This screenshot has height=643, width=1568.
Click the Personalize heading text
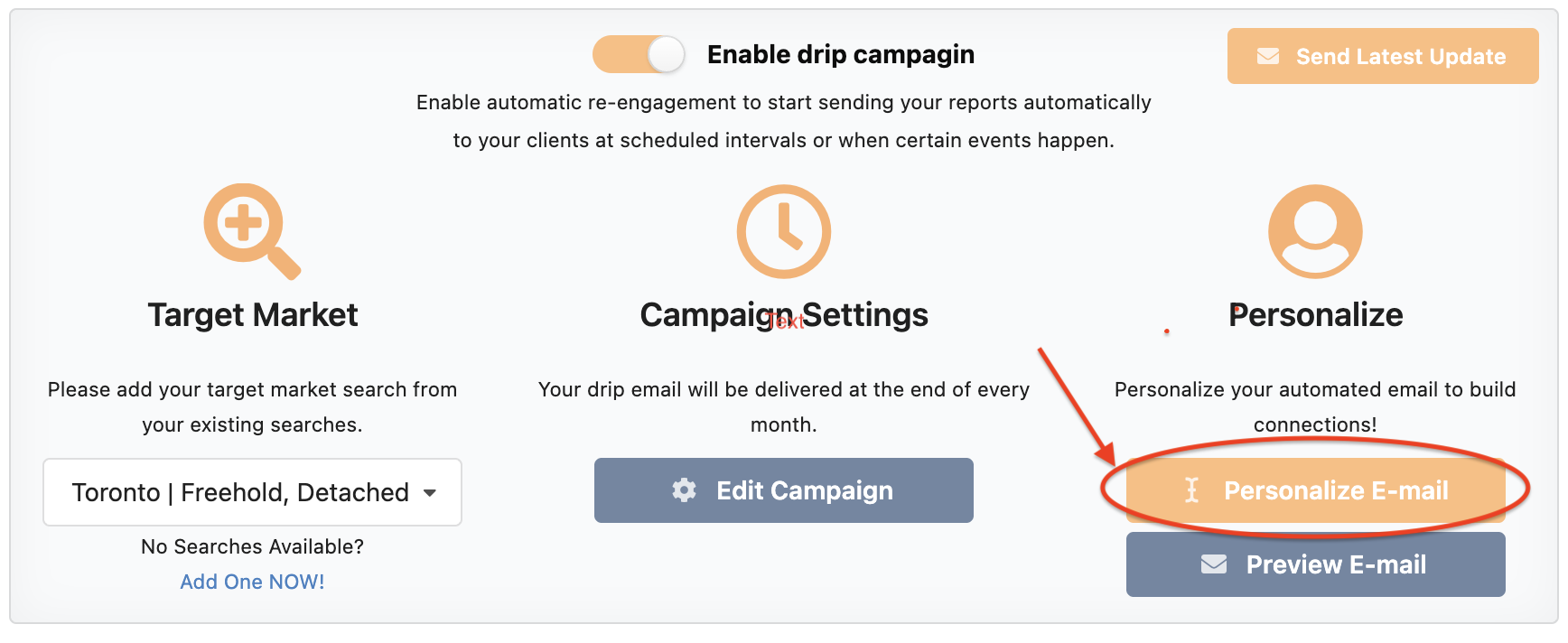(1316, 314)
